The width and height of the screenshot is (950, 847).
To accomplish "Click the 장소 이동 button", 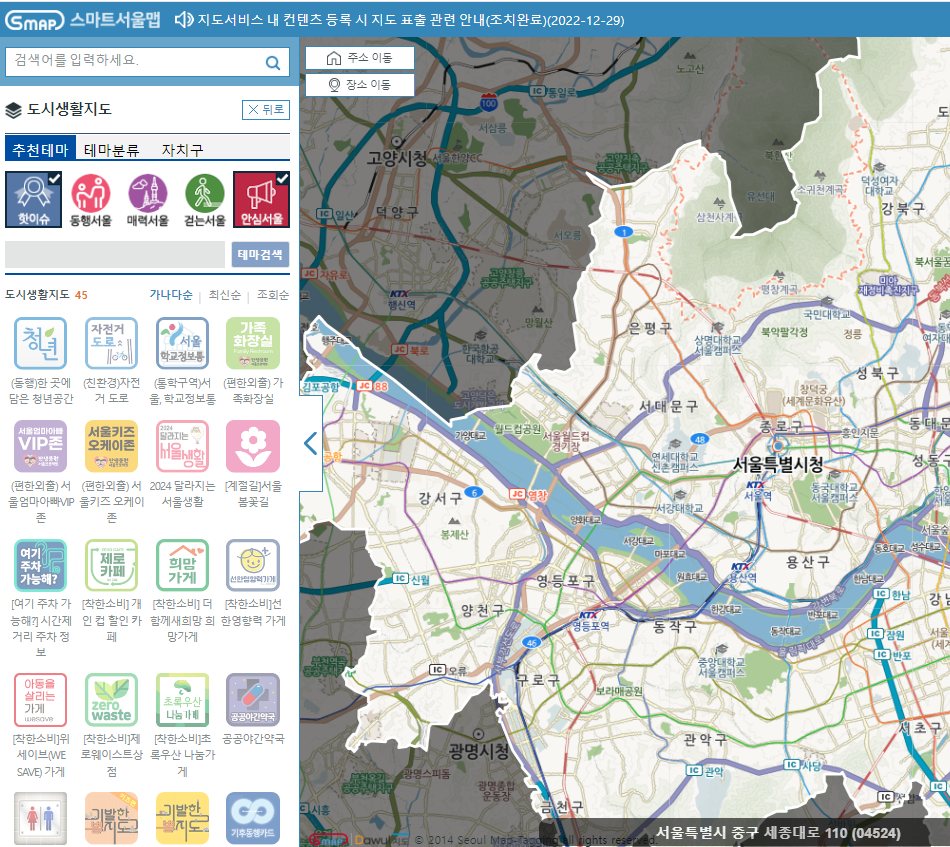I will 360,85.
